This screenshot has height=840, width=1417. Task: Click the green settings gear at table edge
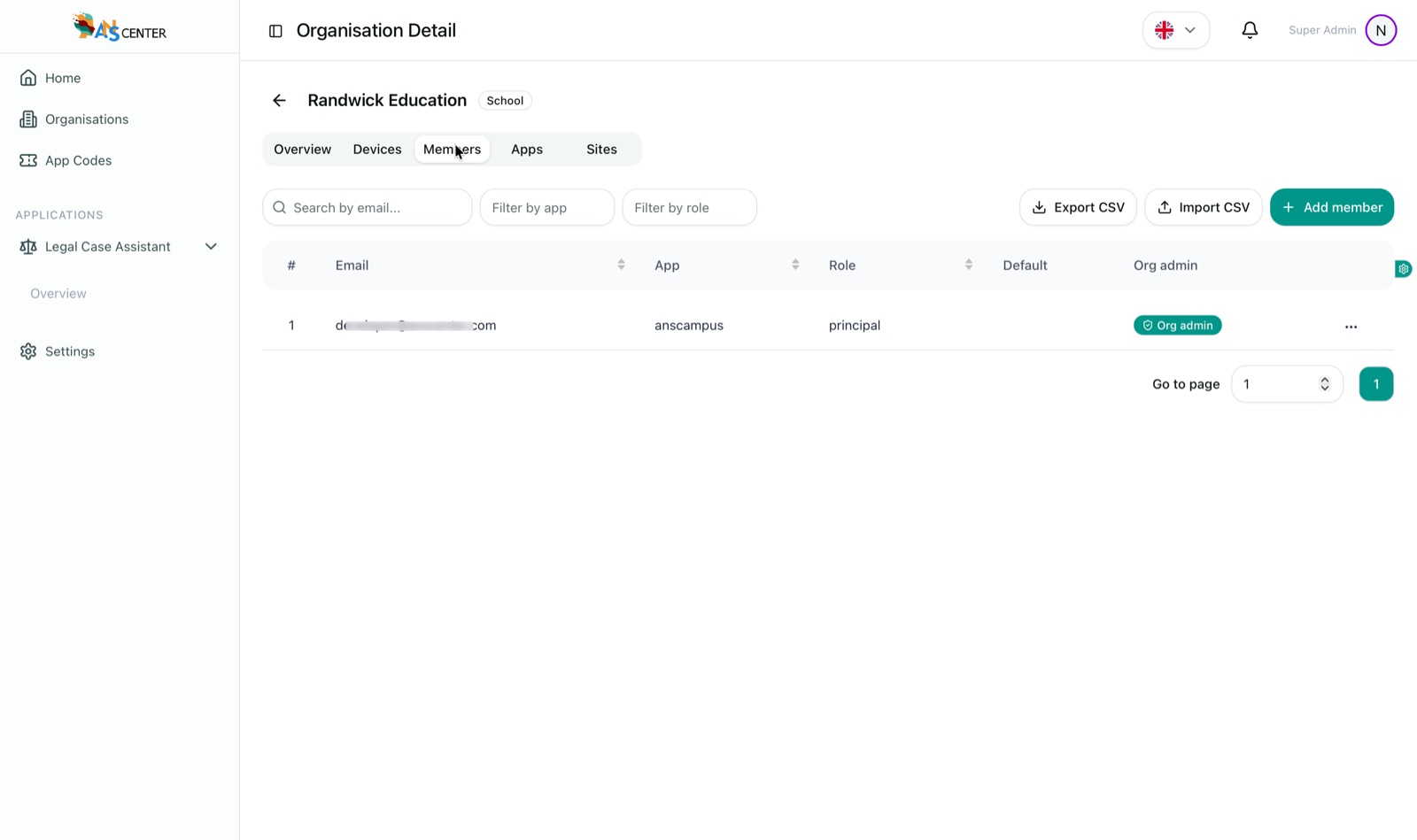coord(1404,269)
